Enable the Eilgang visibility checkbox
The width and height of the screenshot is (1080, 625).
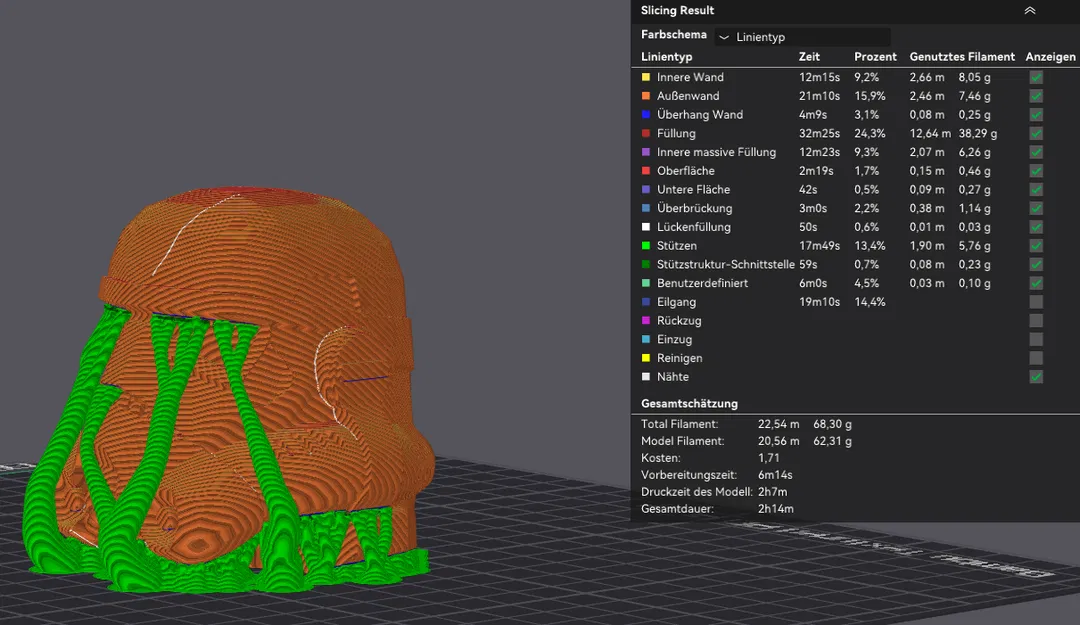click(x=1036, y=301)
